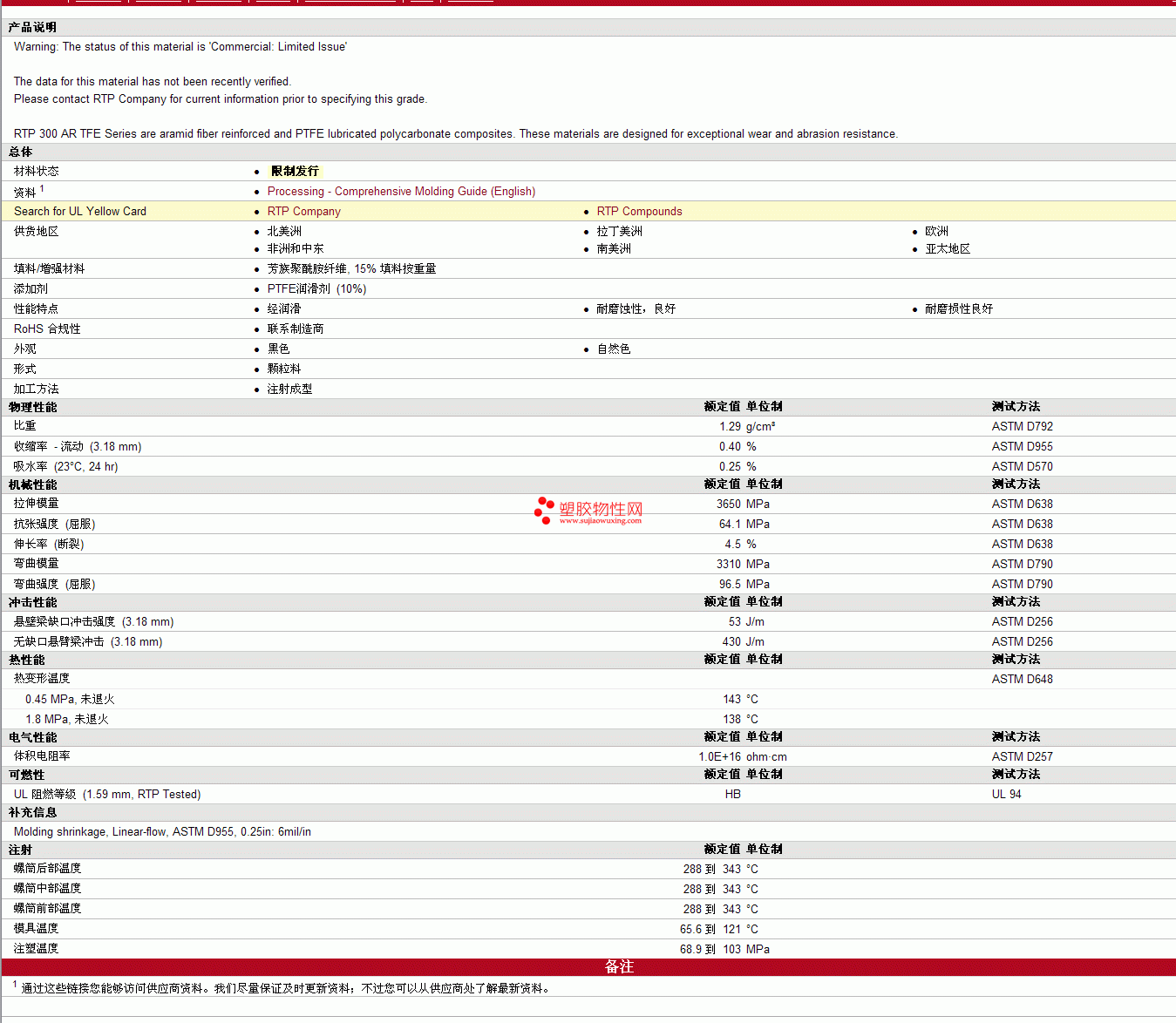Click the 限制发行 material status text
This screenshot has width=1176, height=1023.
295,171
